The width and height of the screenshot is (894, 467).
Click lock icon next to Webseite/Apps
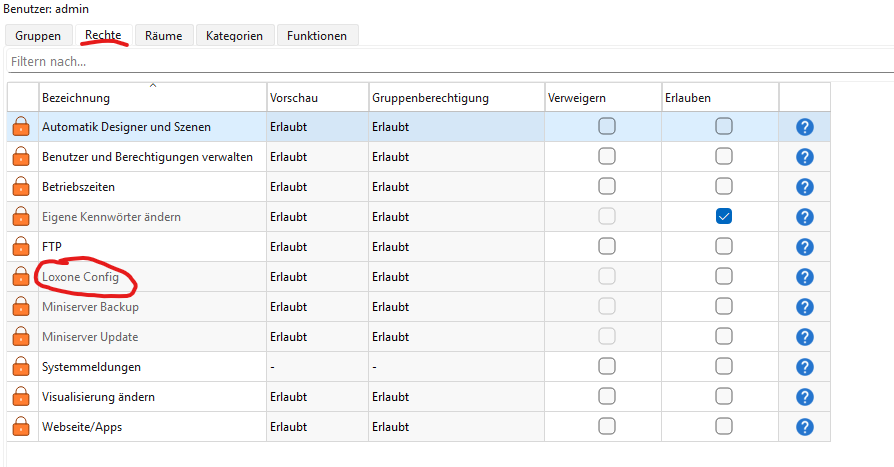[x=21, y=427]
